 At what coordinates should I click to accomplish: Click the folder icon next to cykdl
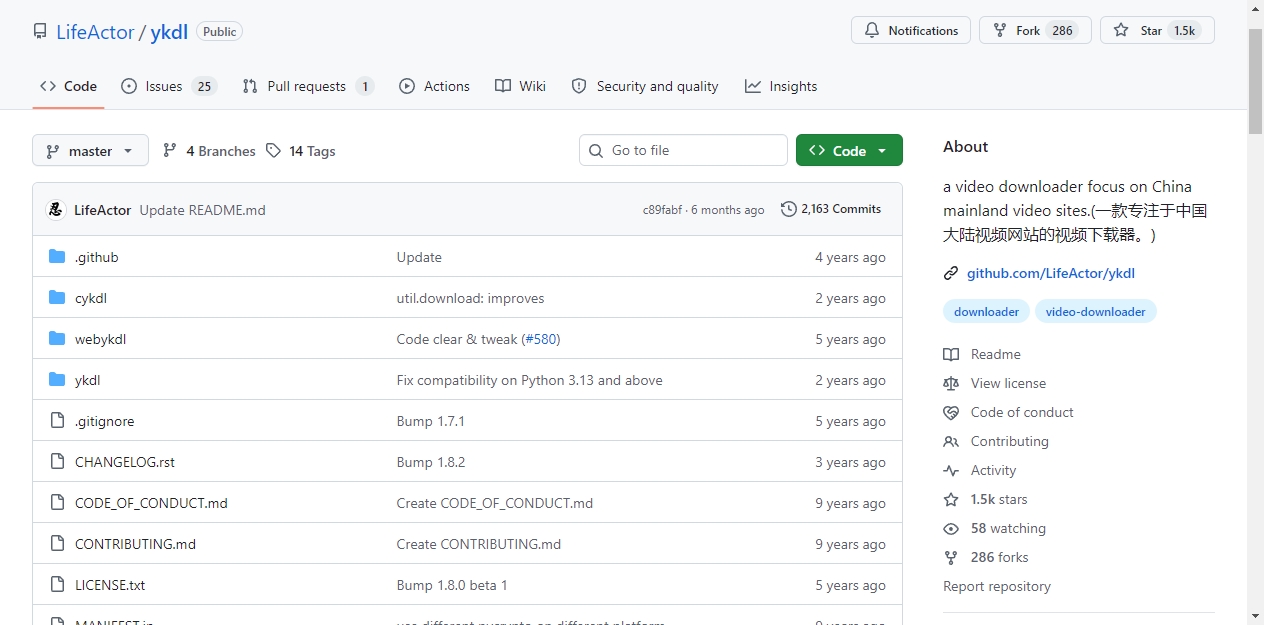(x=57, y=298)
